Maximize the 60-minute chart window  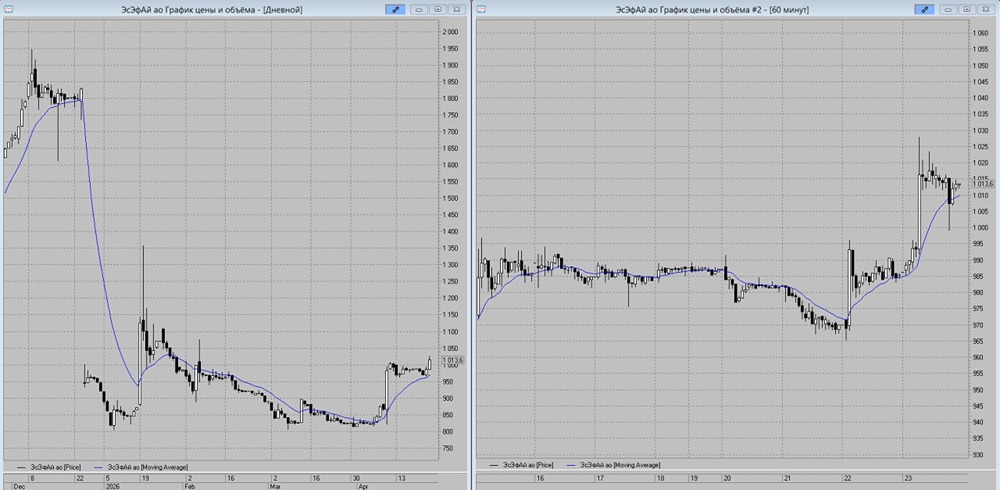pos(967,10)
